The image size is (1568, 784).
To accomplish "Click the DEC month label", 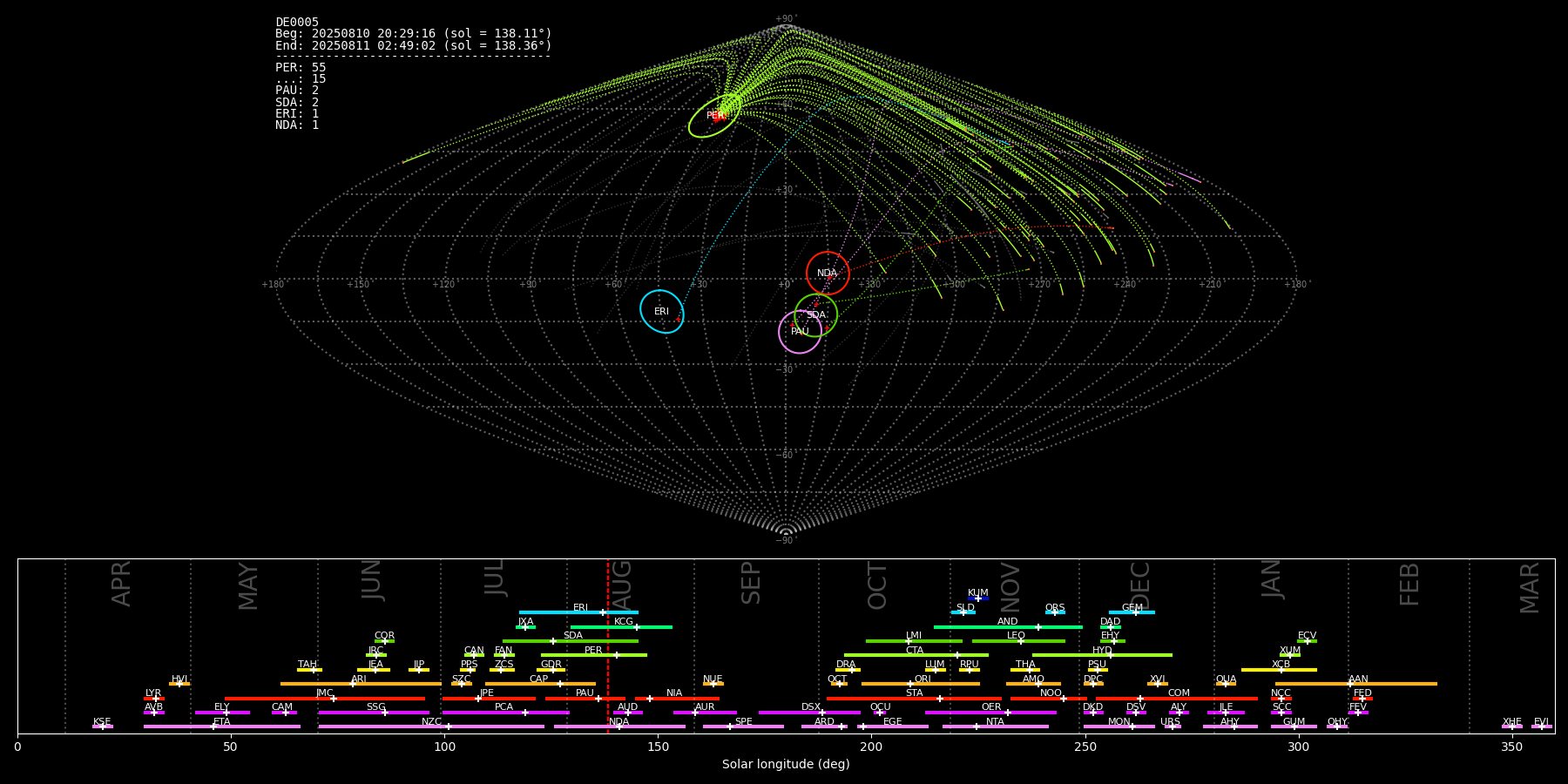I will 1140,585.
